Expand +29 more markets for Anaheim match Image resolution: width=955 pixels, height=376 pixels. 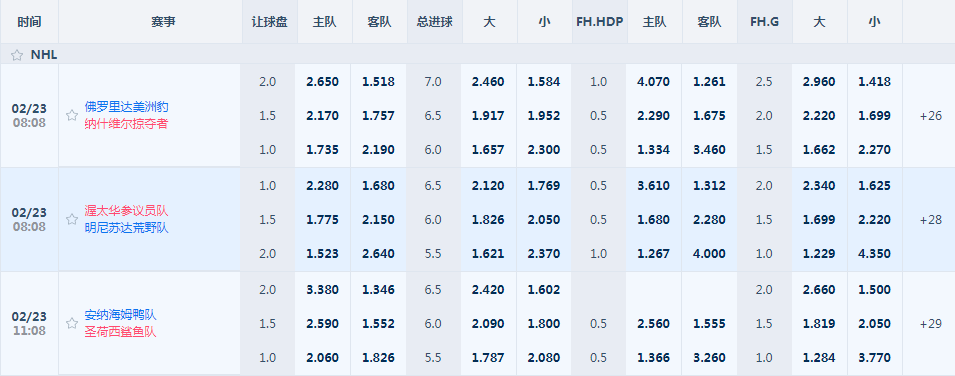(931, 324)
